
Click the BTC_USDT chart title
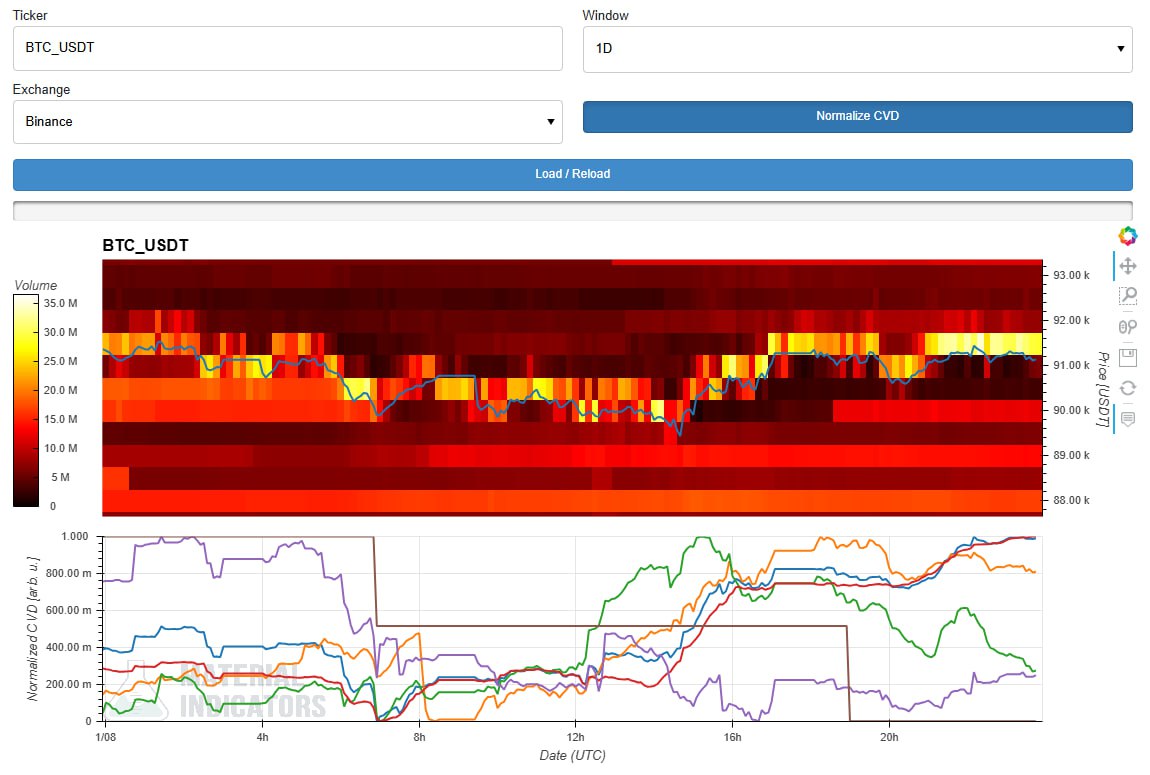145,245
